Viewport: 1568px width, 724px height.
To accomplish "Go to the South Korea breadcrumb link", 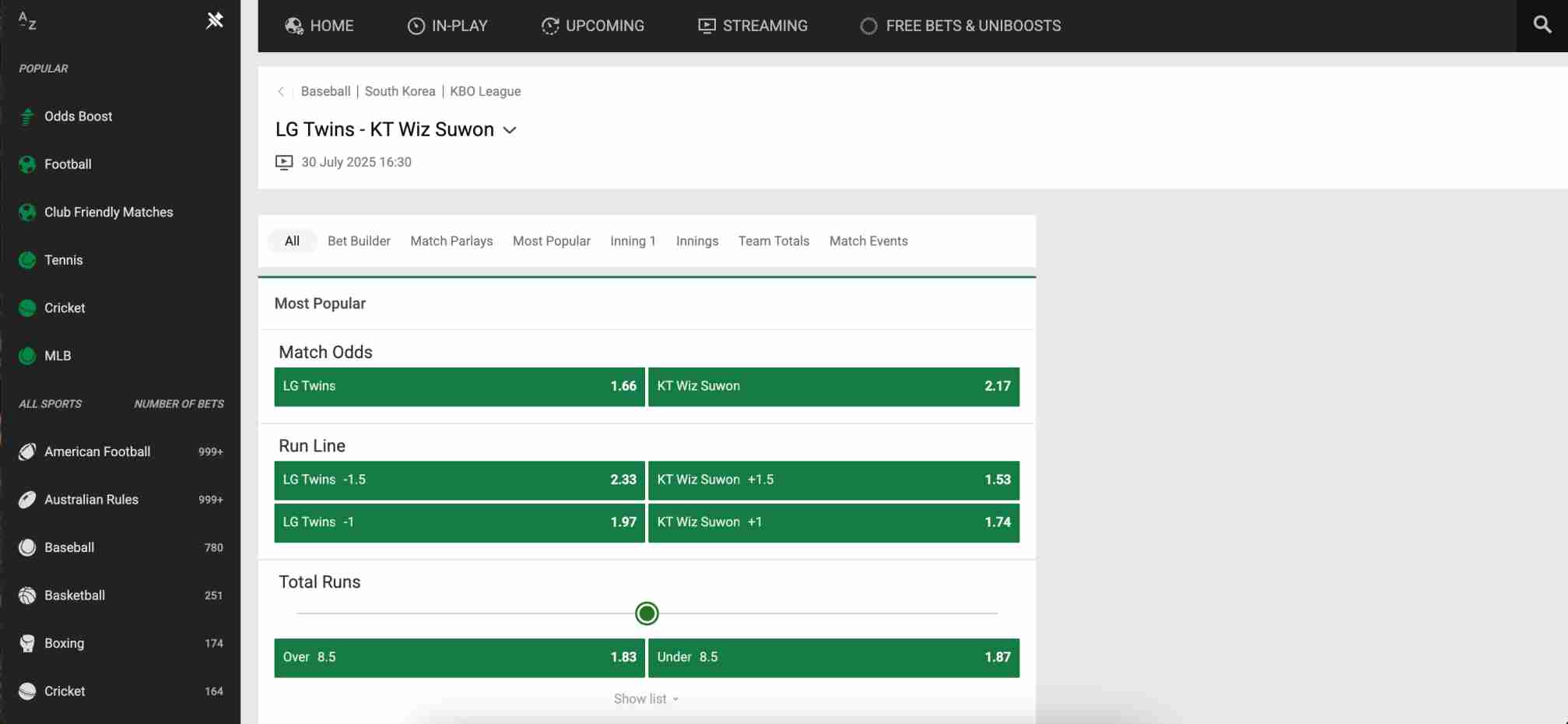I will pos(400,91).
